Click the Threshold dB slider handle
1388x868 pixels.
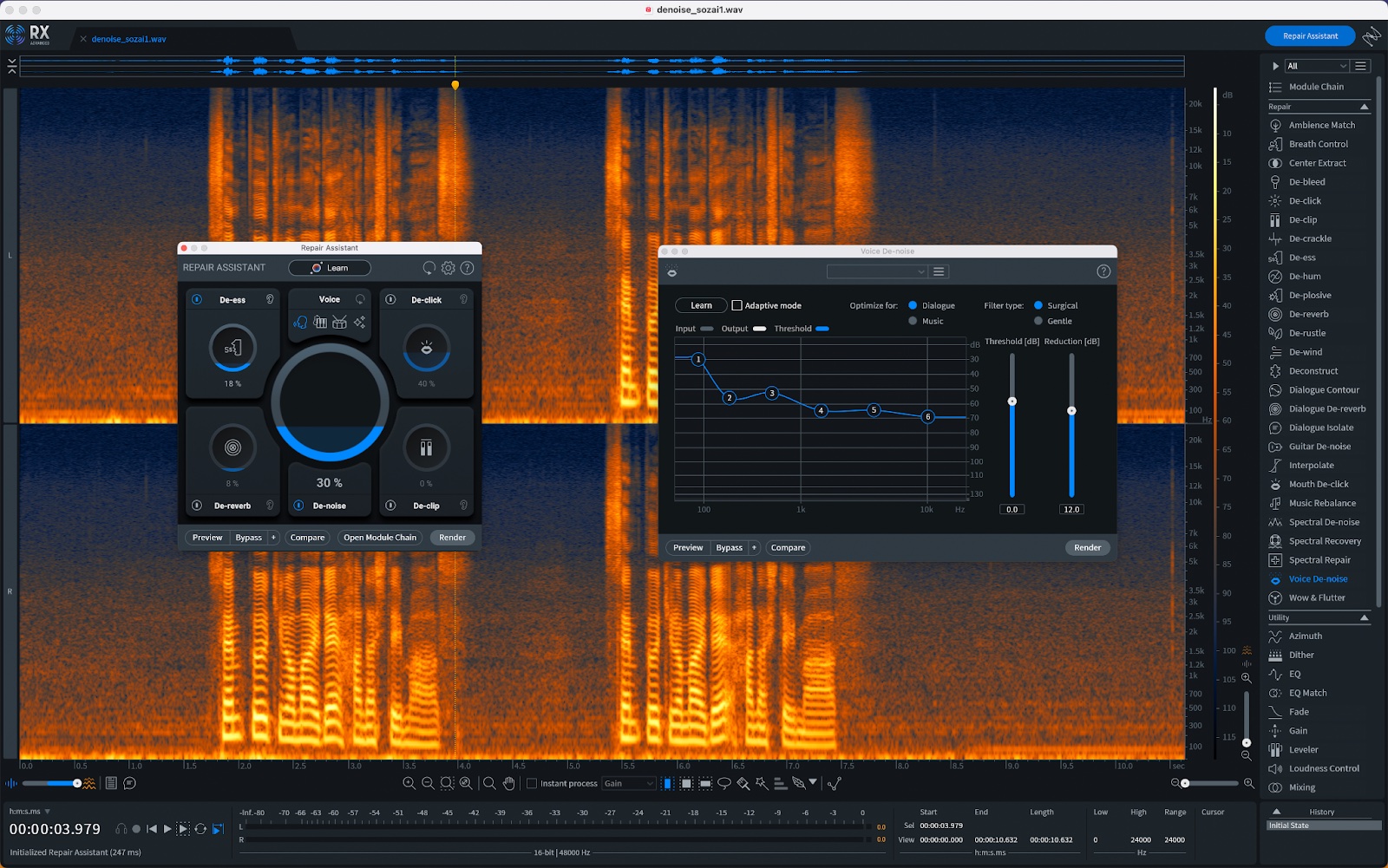[1012, 401]
